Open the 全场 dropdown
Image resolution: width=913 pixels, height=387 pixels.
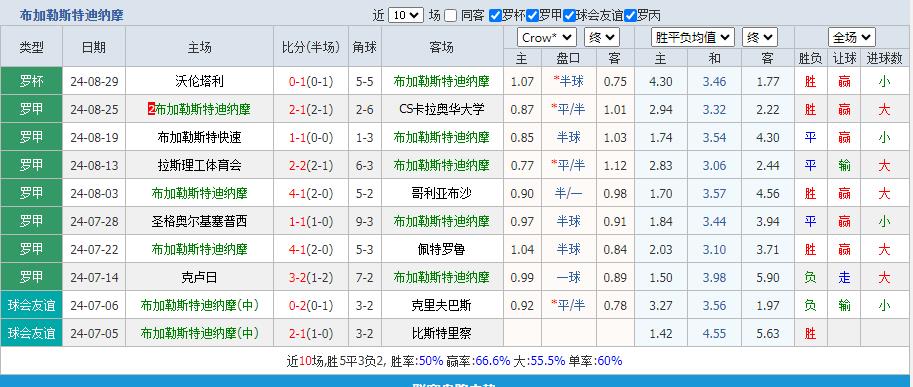click(x=851, y=38)
